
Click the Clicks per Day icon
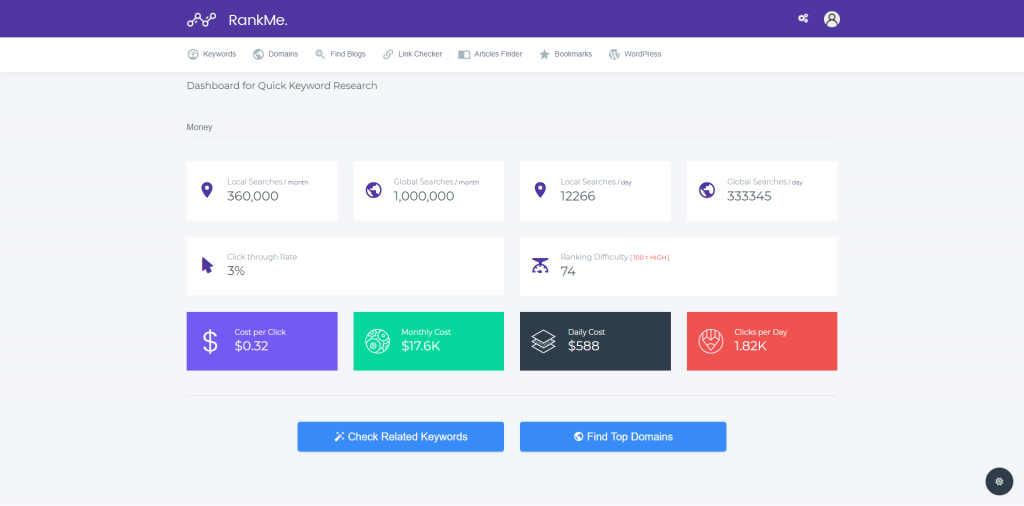coord(710,341)
